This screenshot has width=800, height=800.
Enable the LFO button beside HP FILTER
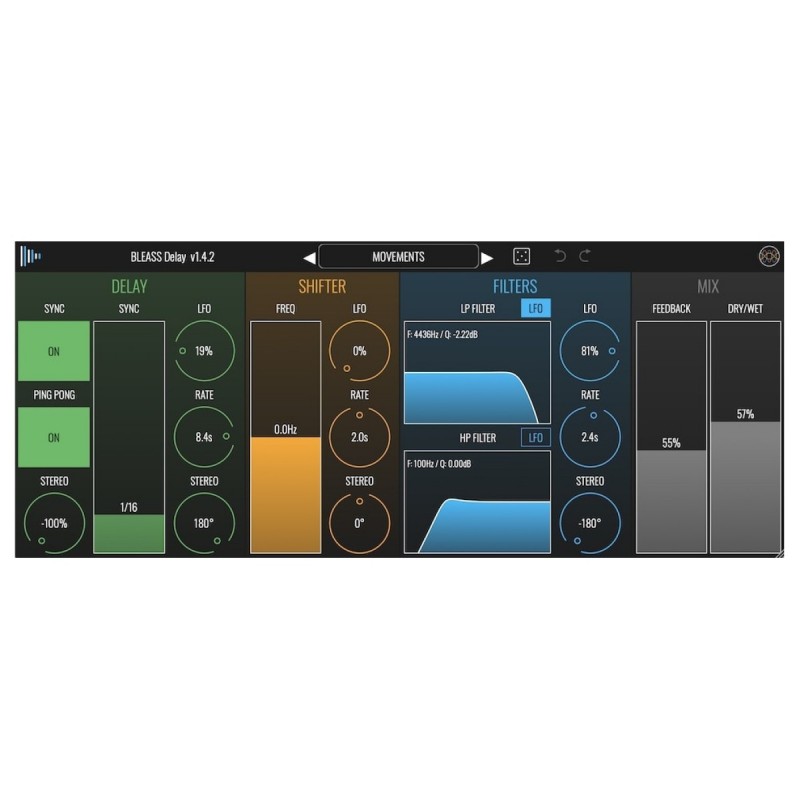[x=536, y=437]
